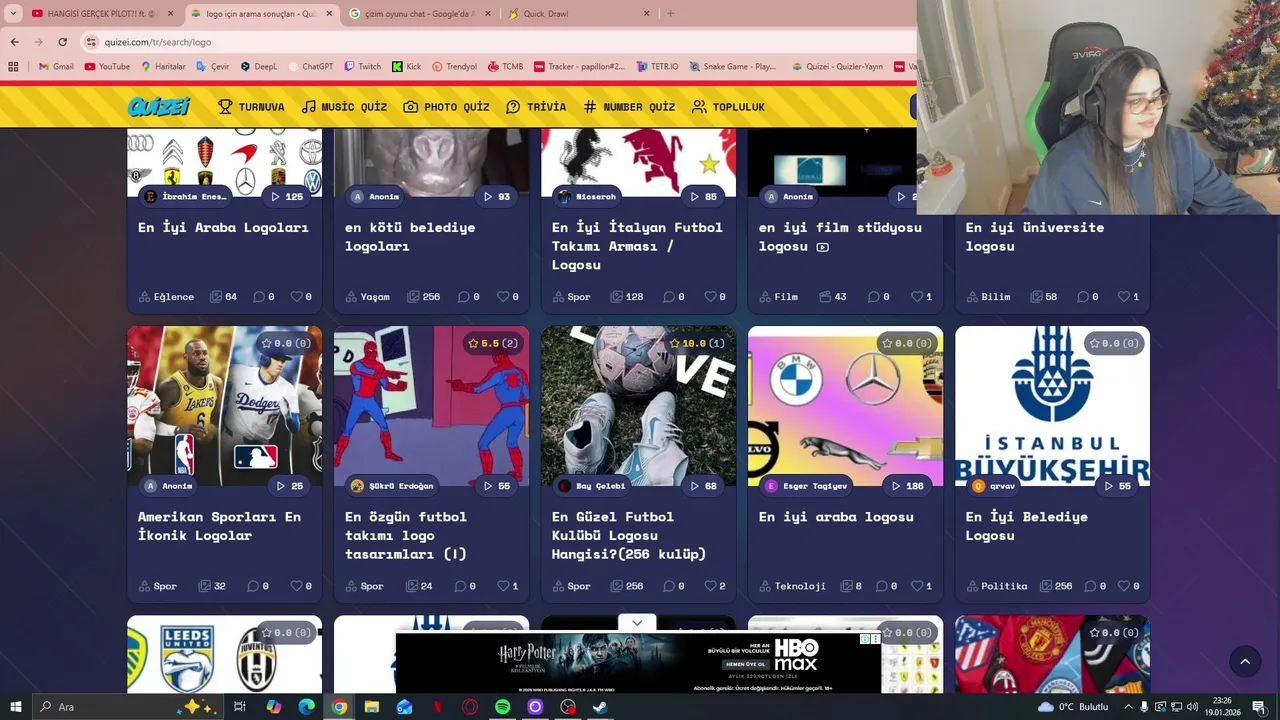Like the En özgün futbol takımı card

pos(508,586)
